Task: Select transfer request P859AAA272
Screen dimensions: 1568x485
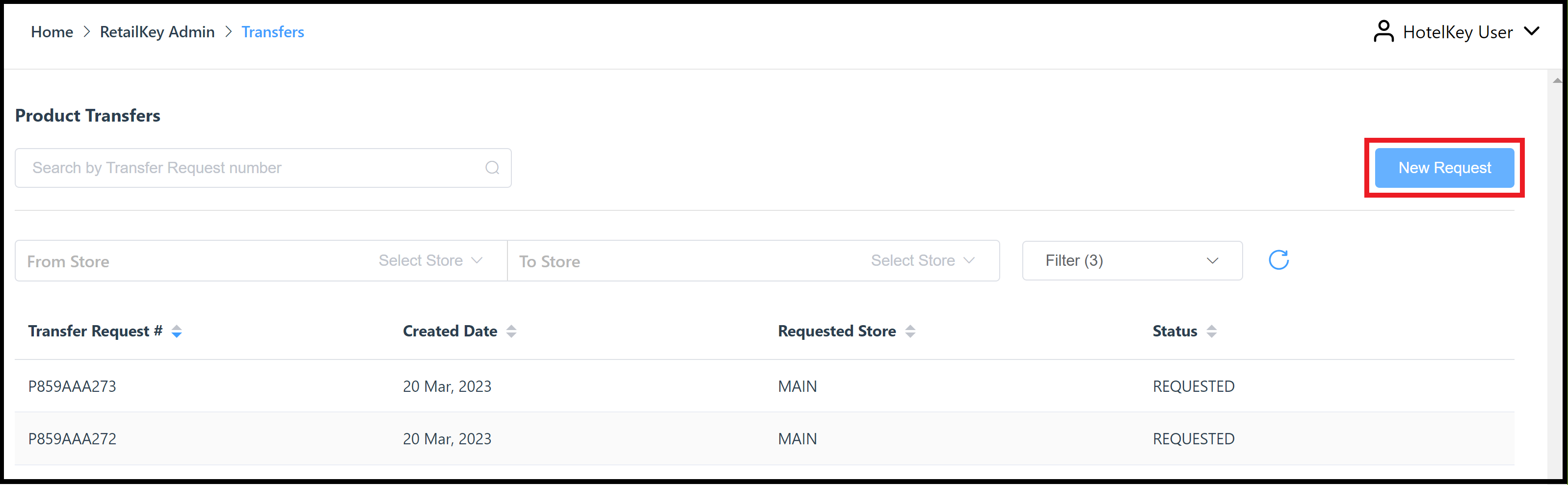Action: [x=72, y=438]
